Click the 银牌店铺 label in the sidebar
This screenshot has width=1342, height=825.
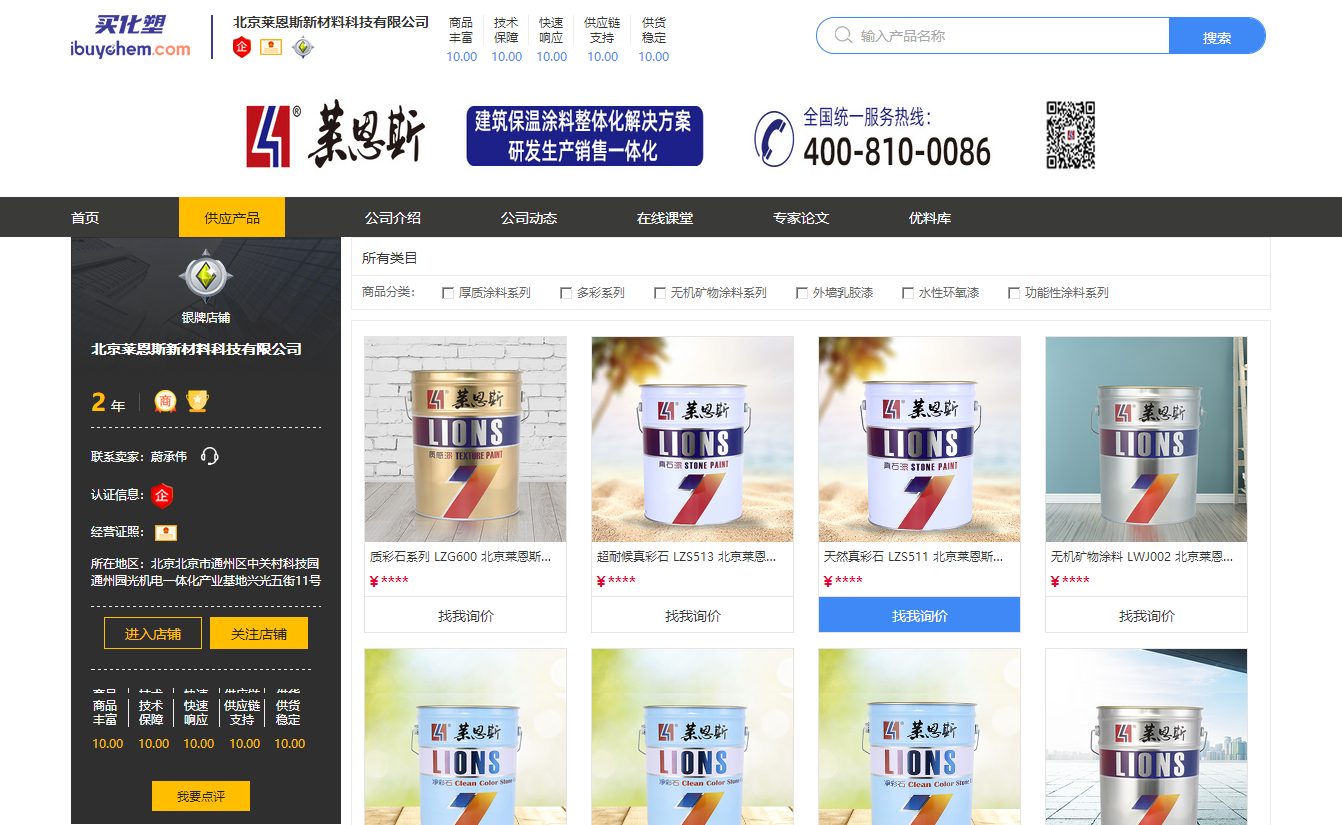click(206, 317)
